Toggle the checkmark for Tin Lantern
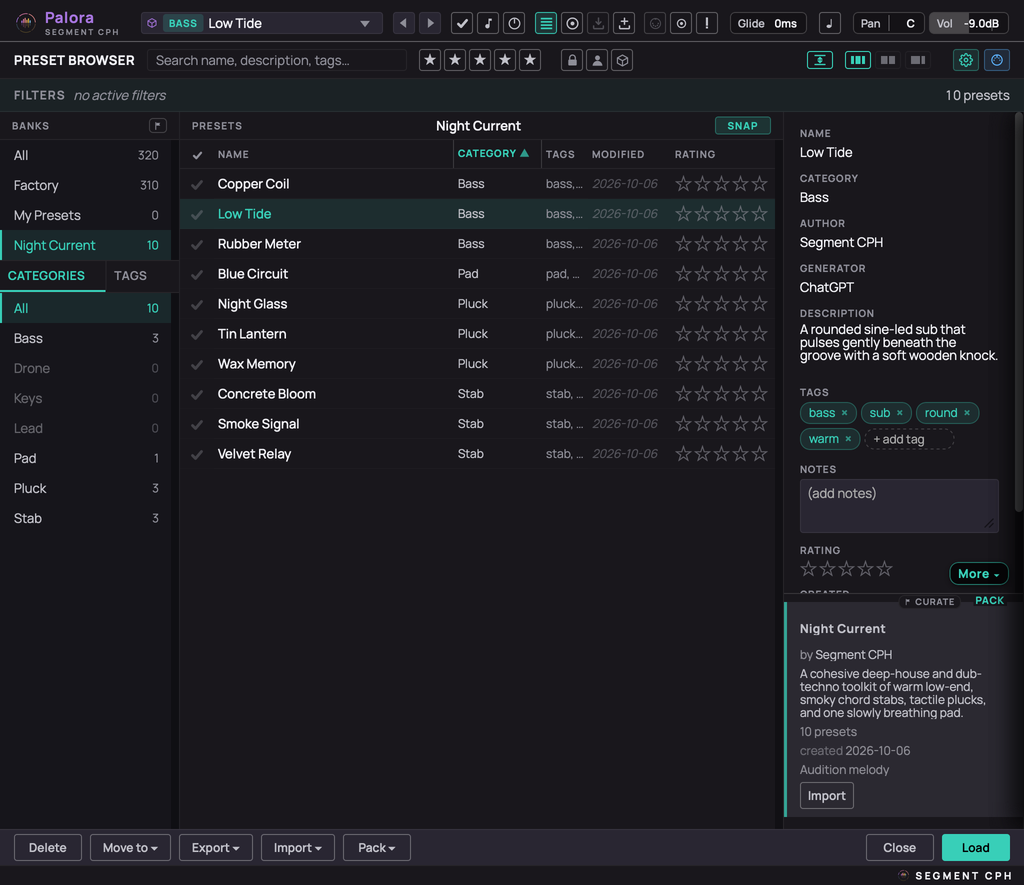 [x=197, y=335]
